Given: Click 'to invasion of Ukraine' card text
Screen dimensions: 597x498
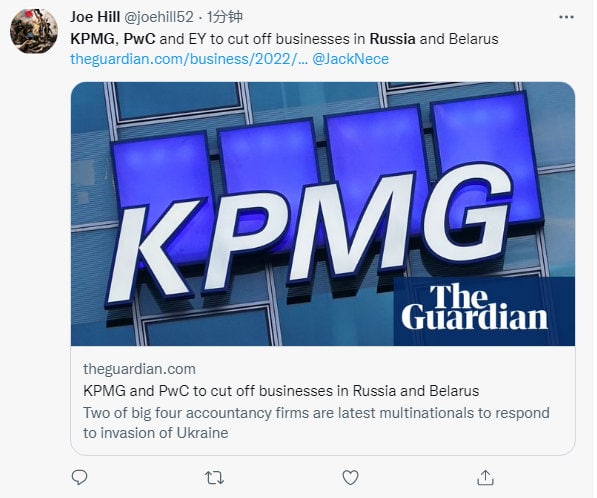Looking at the screenshot, I should 156,433.
